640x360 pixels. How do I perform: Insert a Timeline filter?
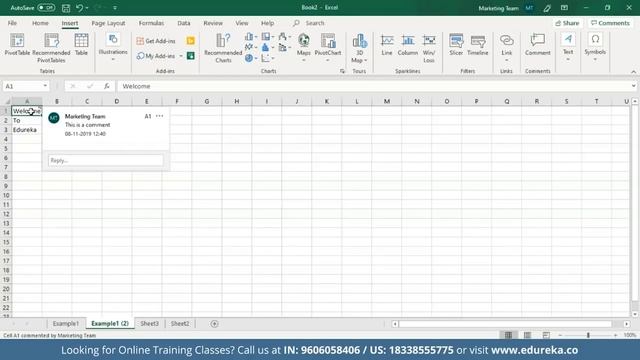point(478,45)
